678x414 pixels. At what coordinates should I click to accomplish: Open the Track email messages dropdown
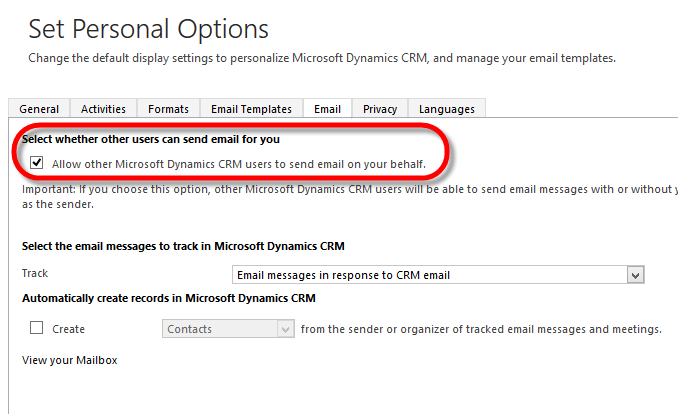(438, 275)
